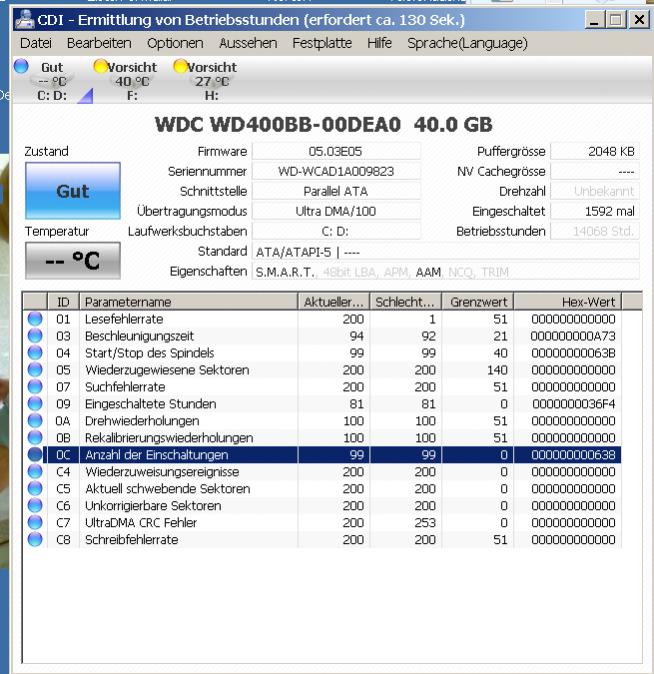Select the Vorsicht H: disk at 27 °C
654x674 pixels.
[x=212, y=81]
